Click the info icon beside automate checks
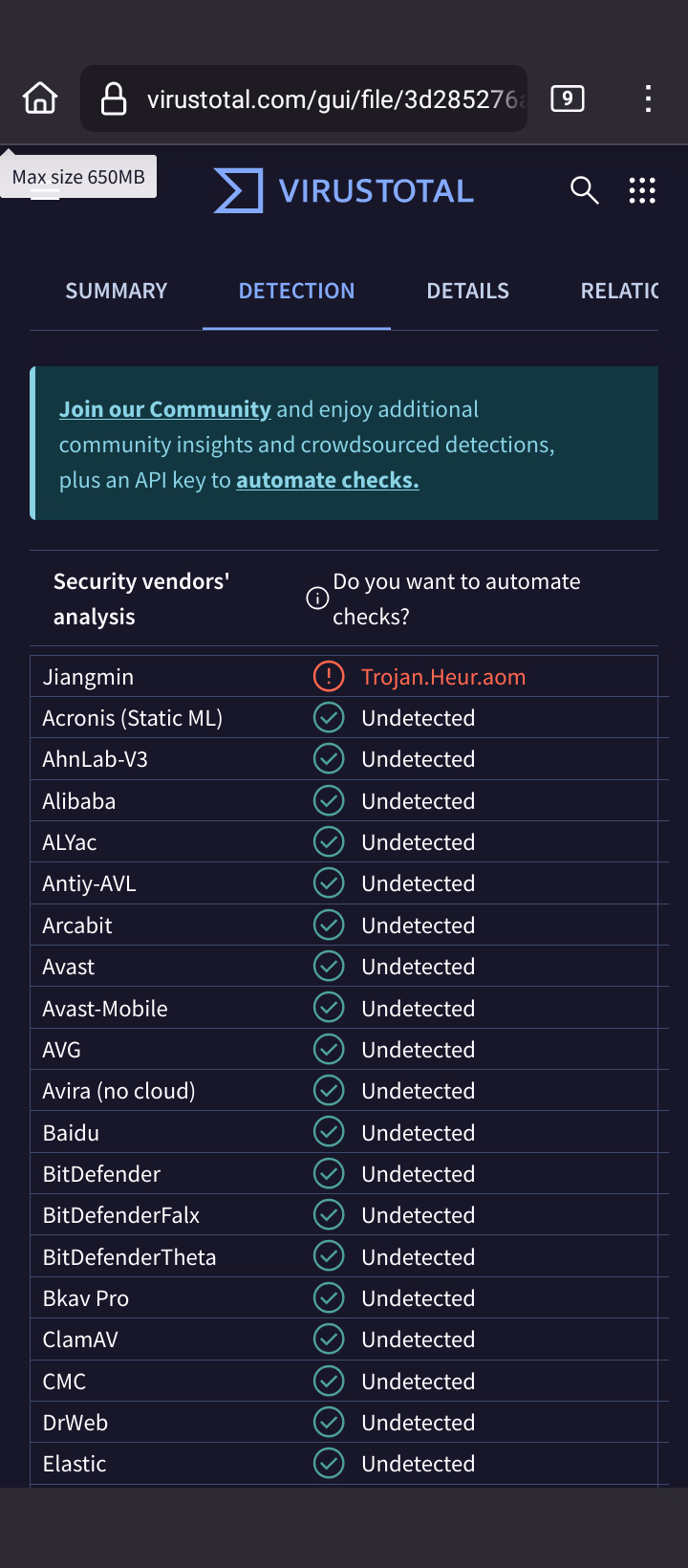The height and width of the screenshot is (1568, 688). tap(317, 599)
